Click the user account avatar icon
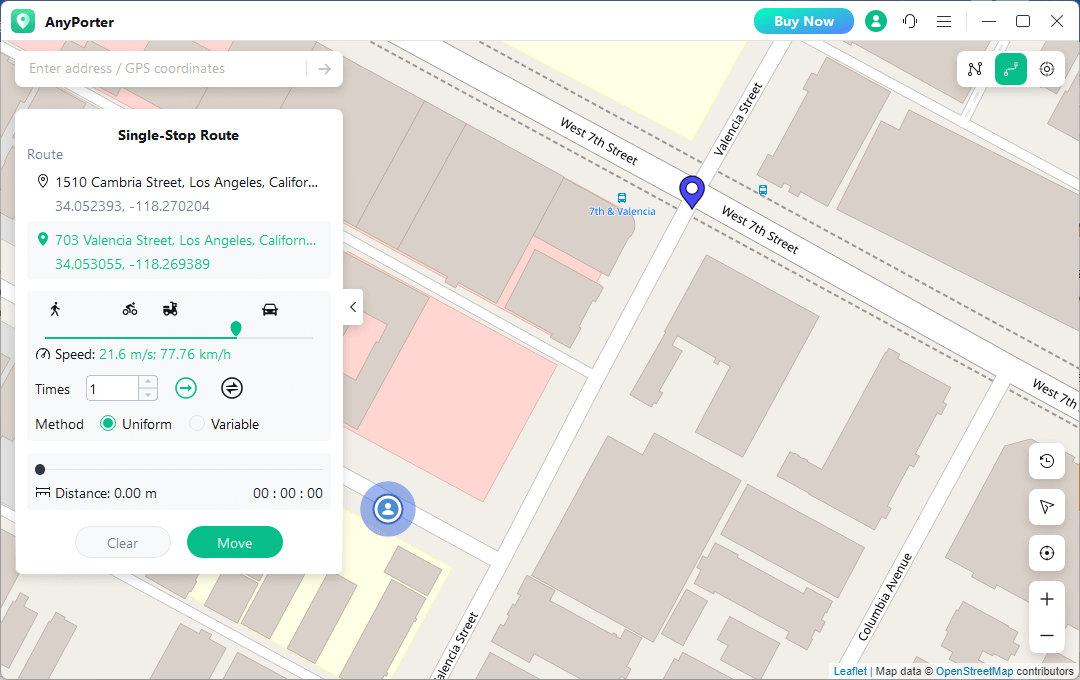 (x=876, y=21)
